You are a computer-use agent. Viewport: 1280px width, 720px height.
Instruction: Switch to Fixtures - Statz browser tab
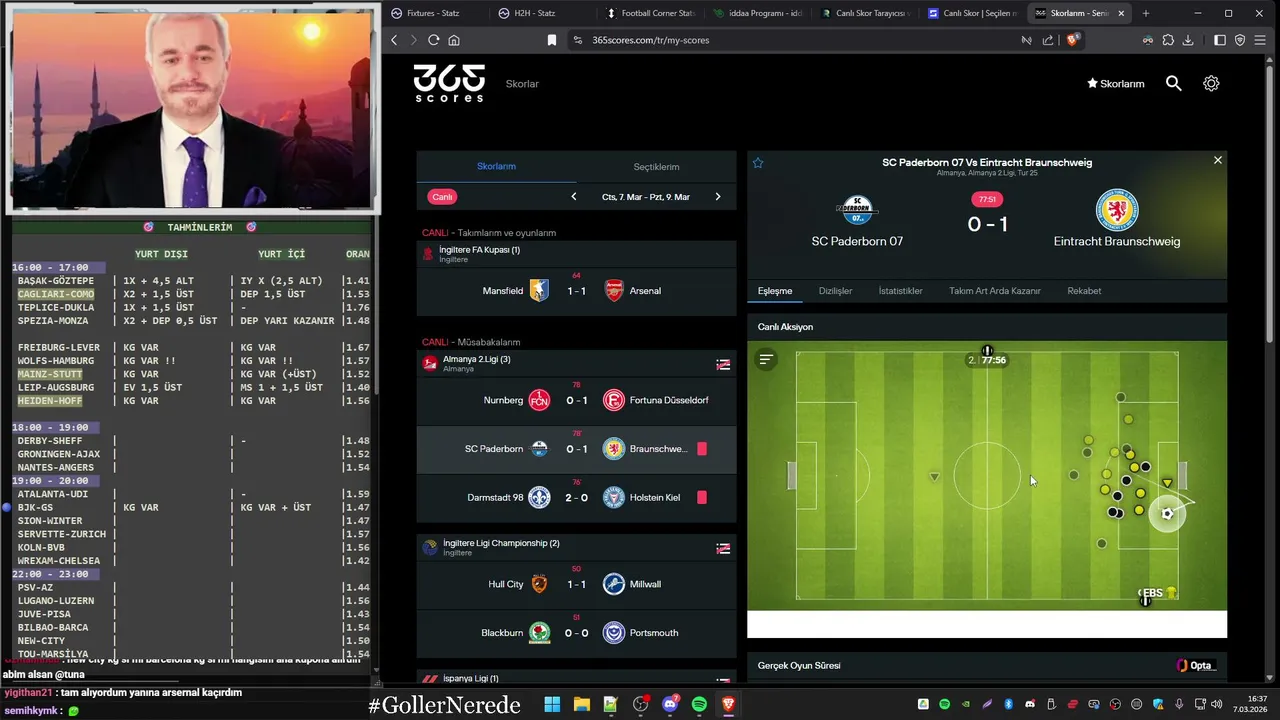[x=435, y=13]
